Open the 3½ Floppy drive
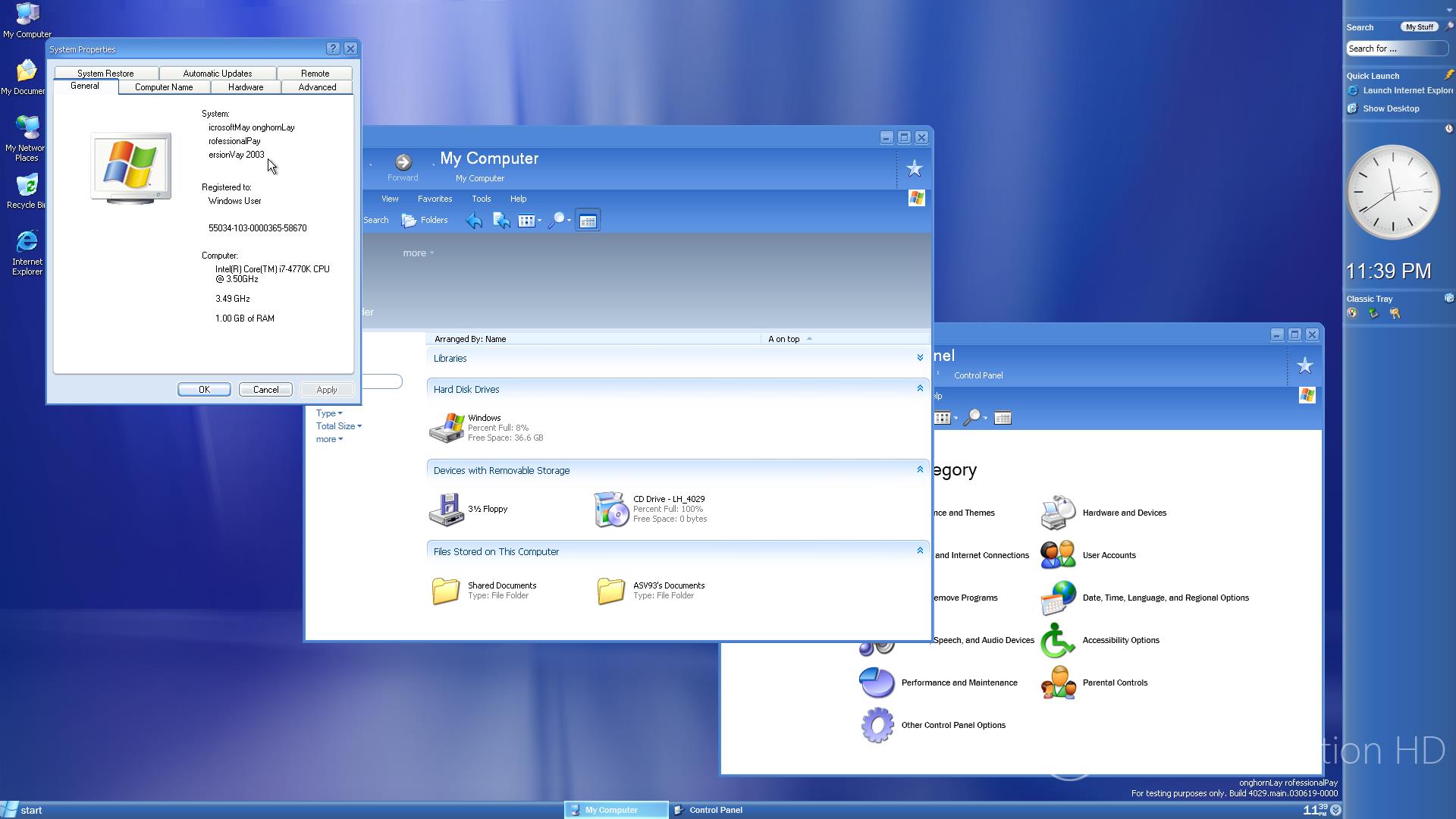This screenshot has height=819, width=1456. coord(447,509)
